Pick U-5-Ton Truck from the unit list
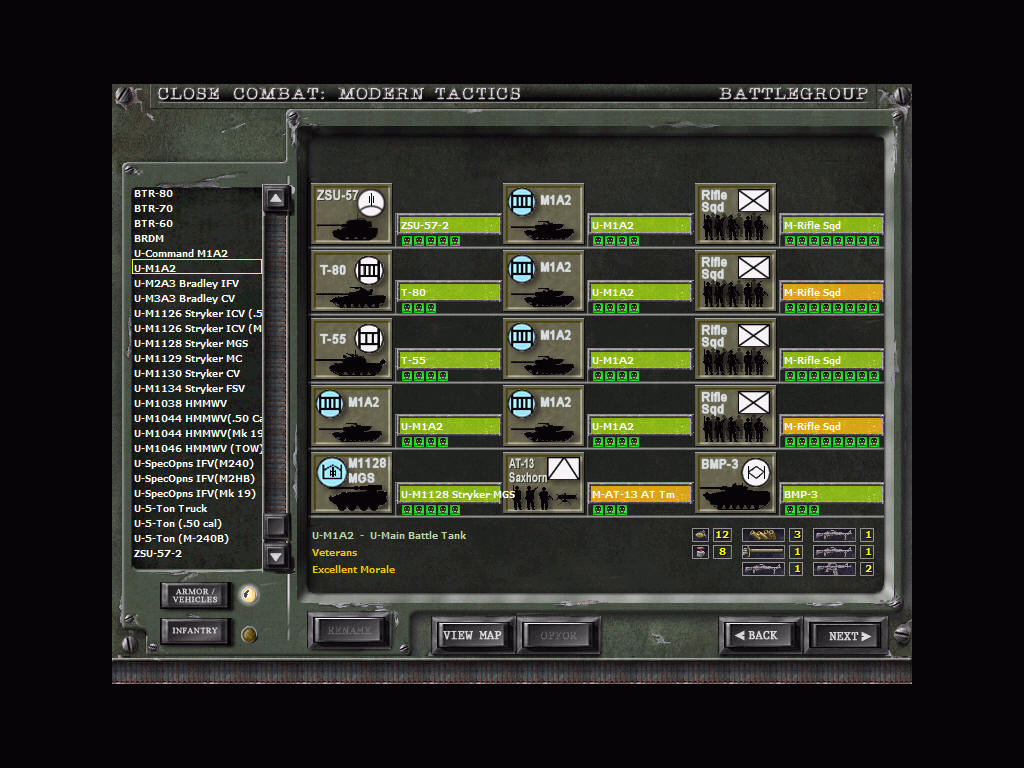Screen dimensions: 1024x768 pyautogui.click(x=171, y=508)
